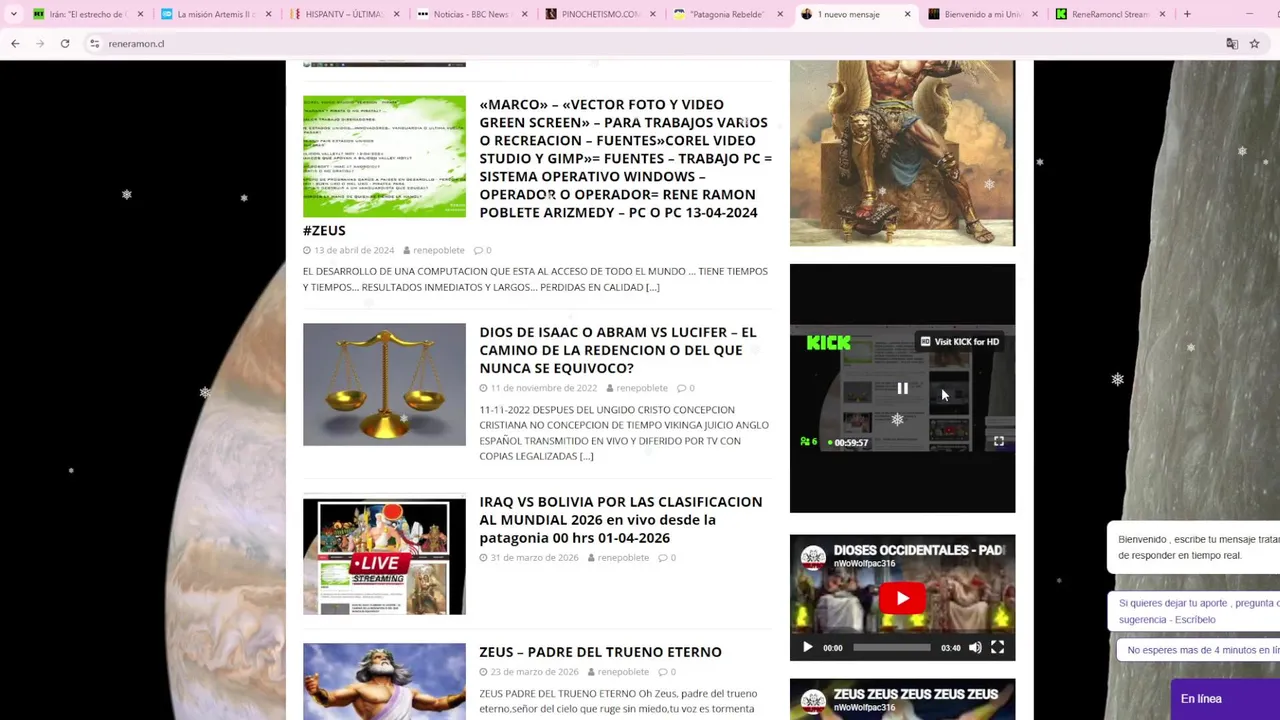
Task: Open author renepoblete under Zeus article
Action: pos(623,672)
